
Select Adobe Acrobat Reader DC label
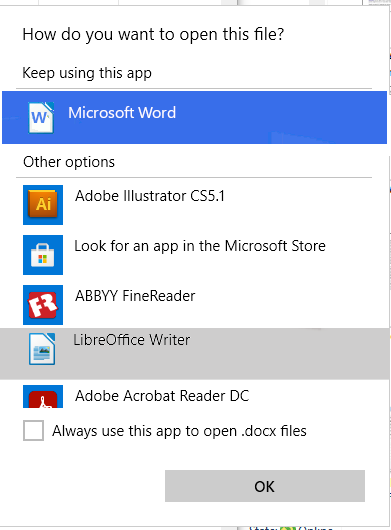click(162, 396)
